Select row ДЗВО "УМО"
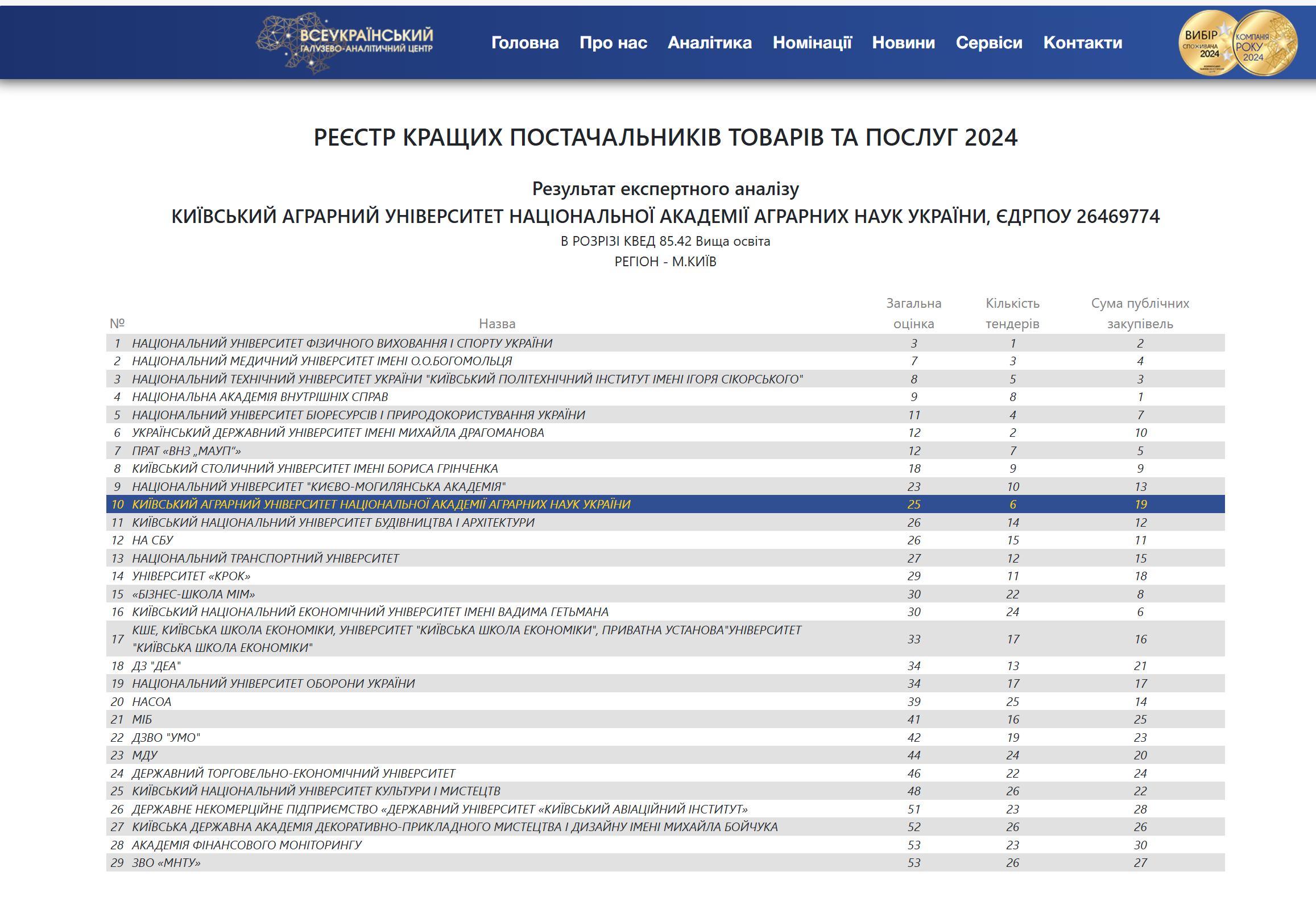This screenshot has height=913, width=1316. 665,737
